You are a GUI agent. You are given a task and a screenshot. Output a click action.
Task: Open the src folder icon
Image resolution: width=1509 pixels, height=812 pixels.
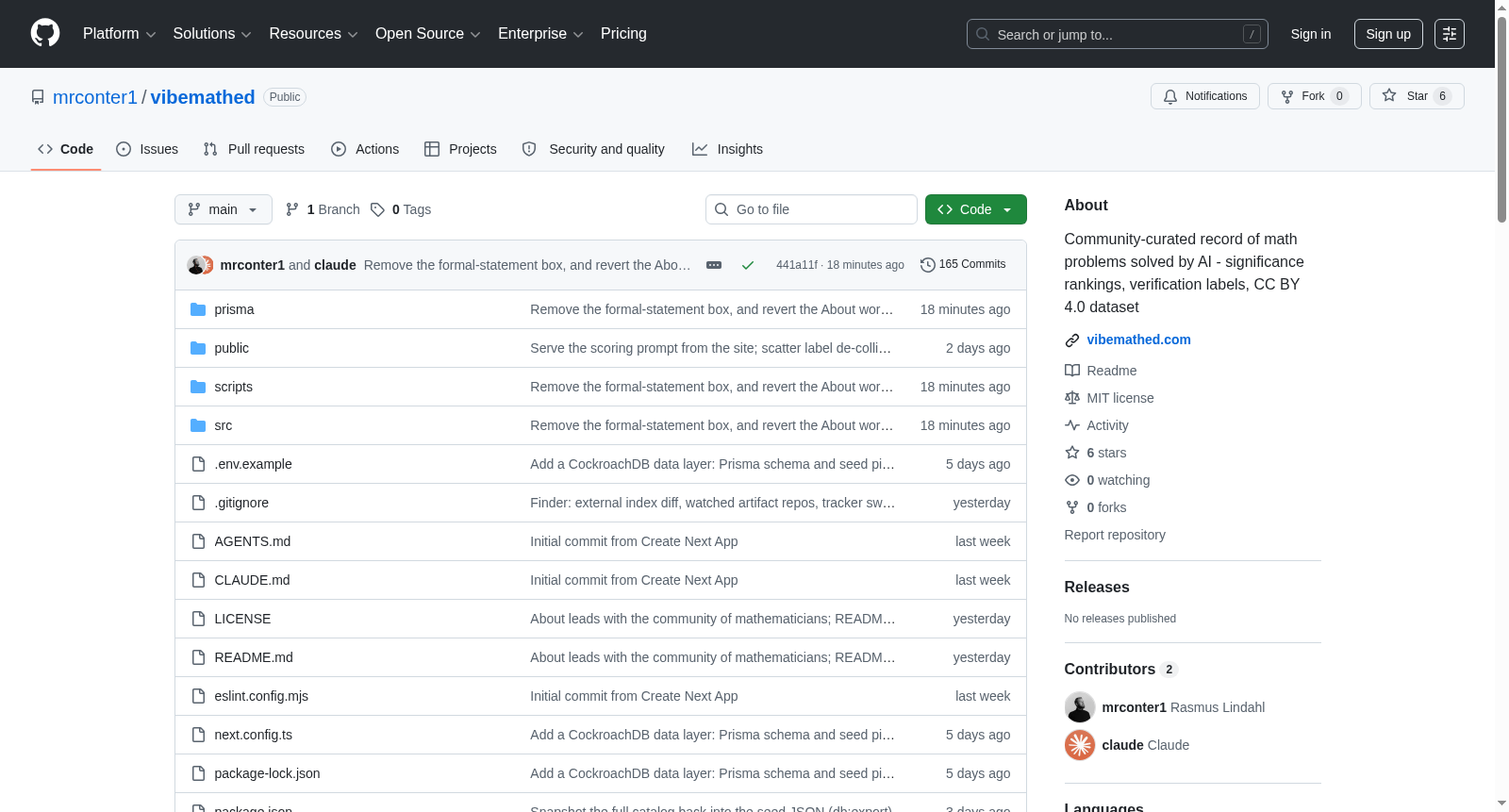coord(198,425)
